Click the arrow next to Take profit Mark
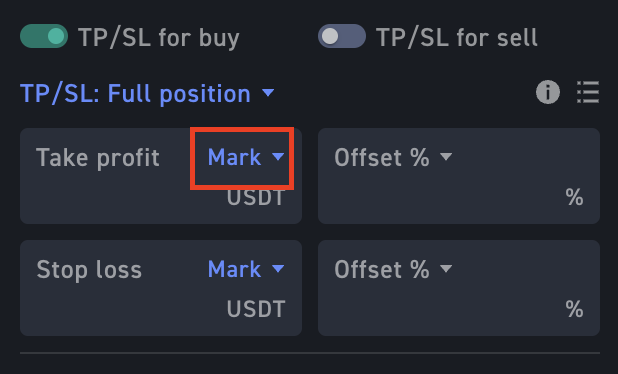Viewport: 618px width, 374px height. (x=278, y=157)
